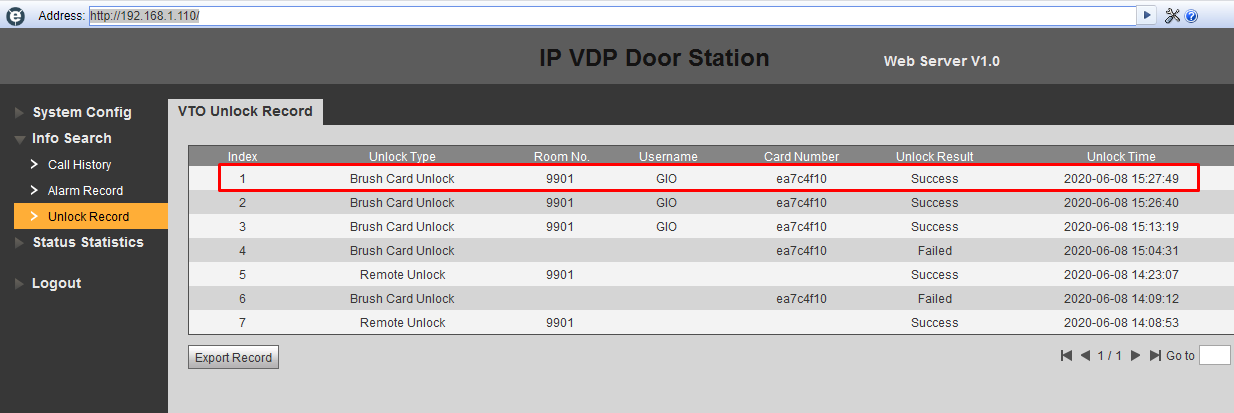Open Call History in sidebar
1234x413 pixels.
pyautogui.click(x=79, y=164)
